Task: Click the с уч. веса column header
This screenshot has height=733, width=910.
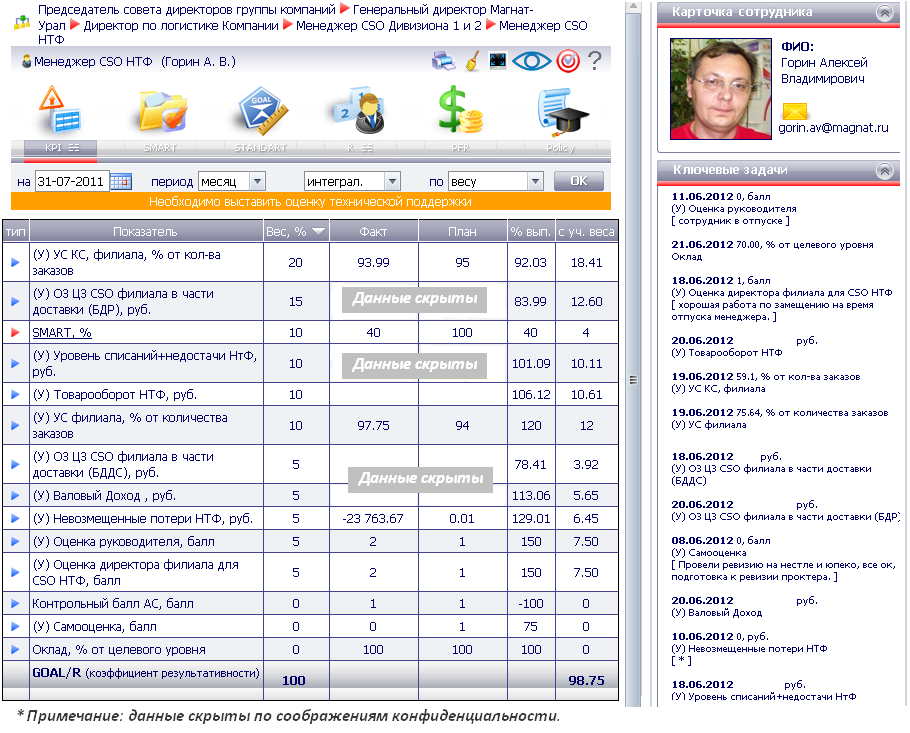Action: (x=586, y=232)
